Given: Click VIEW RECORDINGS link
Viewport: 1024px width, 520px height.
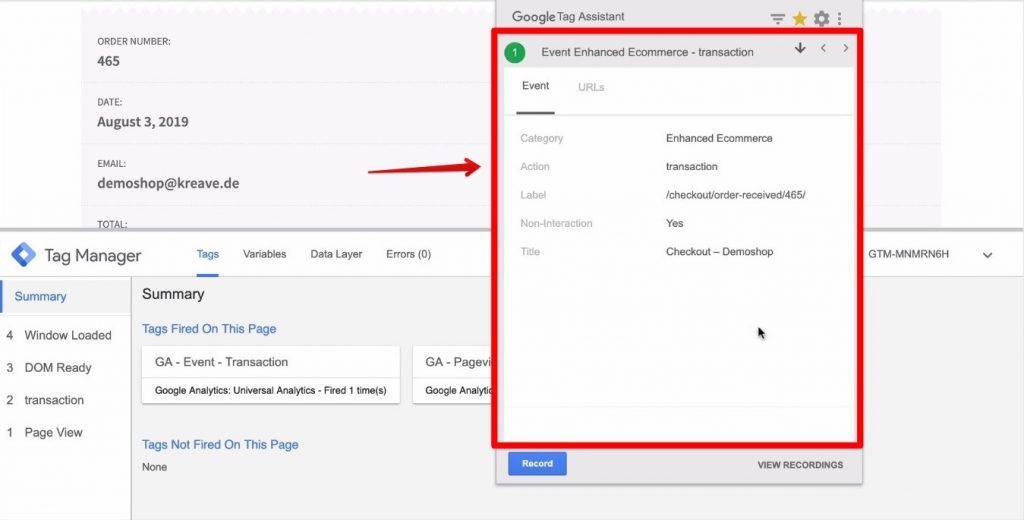Looking at the screenshot, I should point(800,465).
